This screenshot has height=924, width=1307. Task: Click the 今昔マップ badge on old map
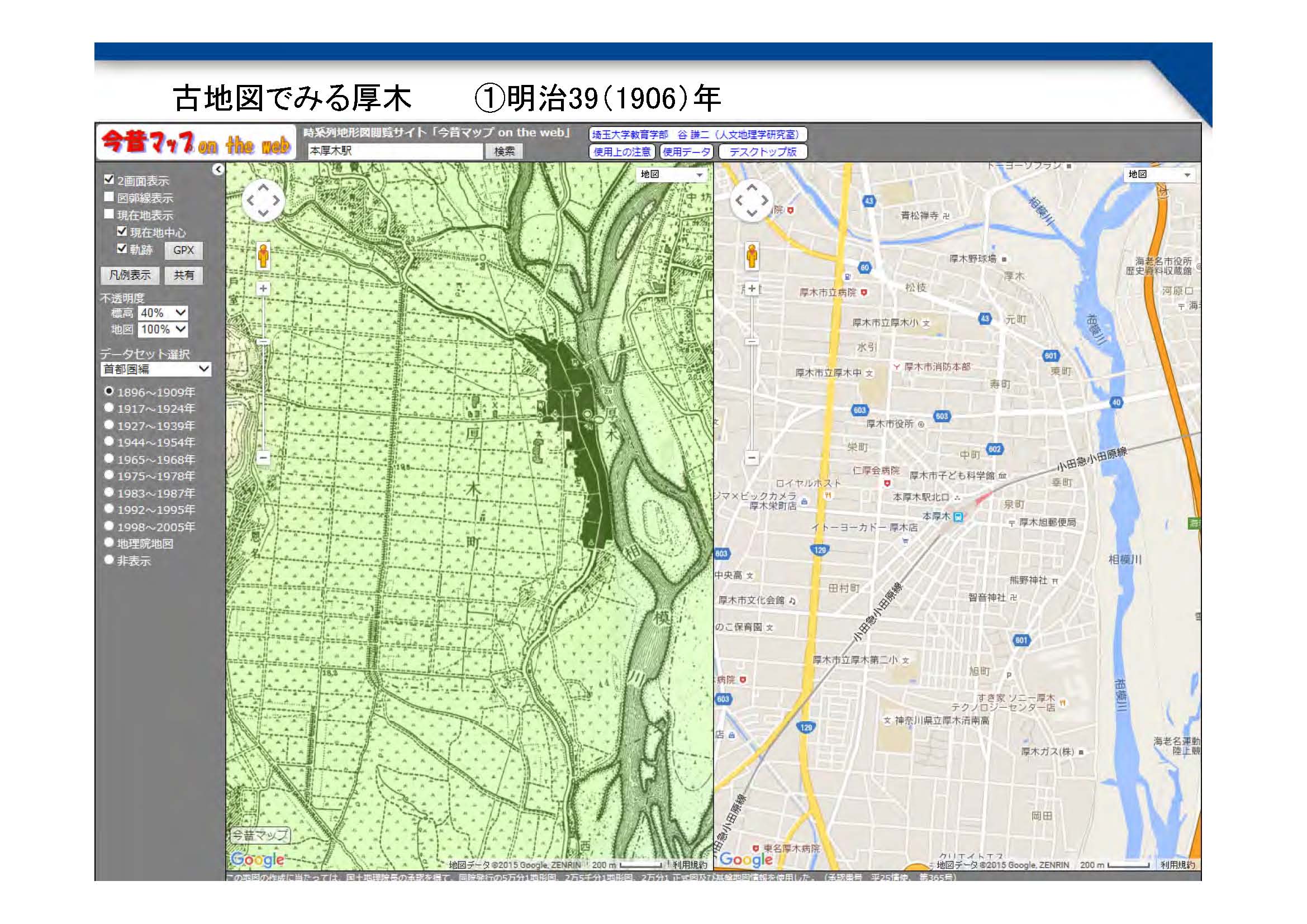point(260,835)
